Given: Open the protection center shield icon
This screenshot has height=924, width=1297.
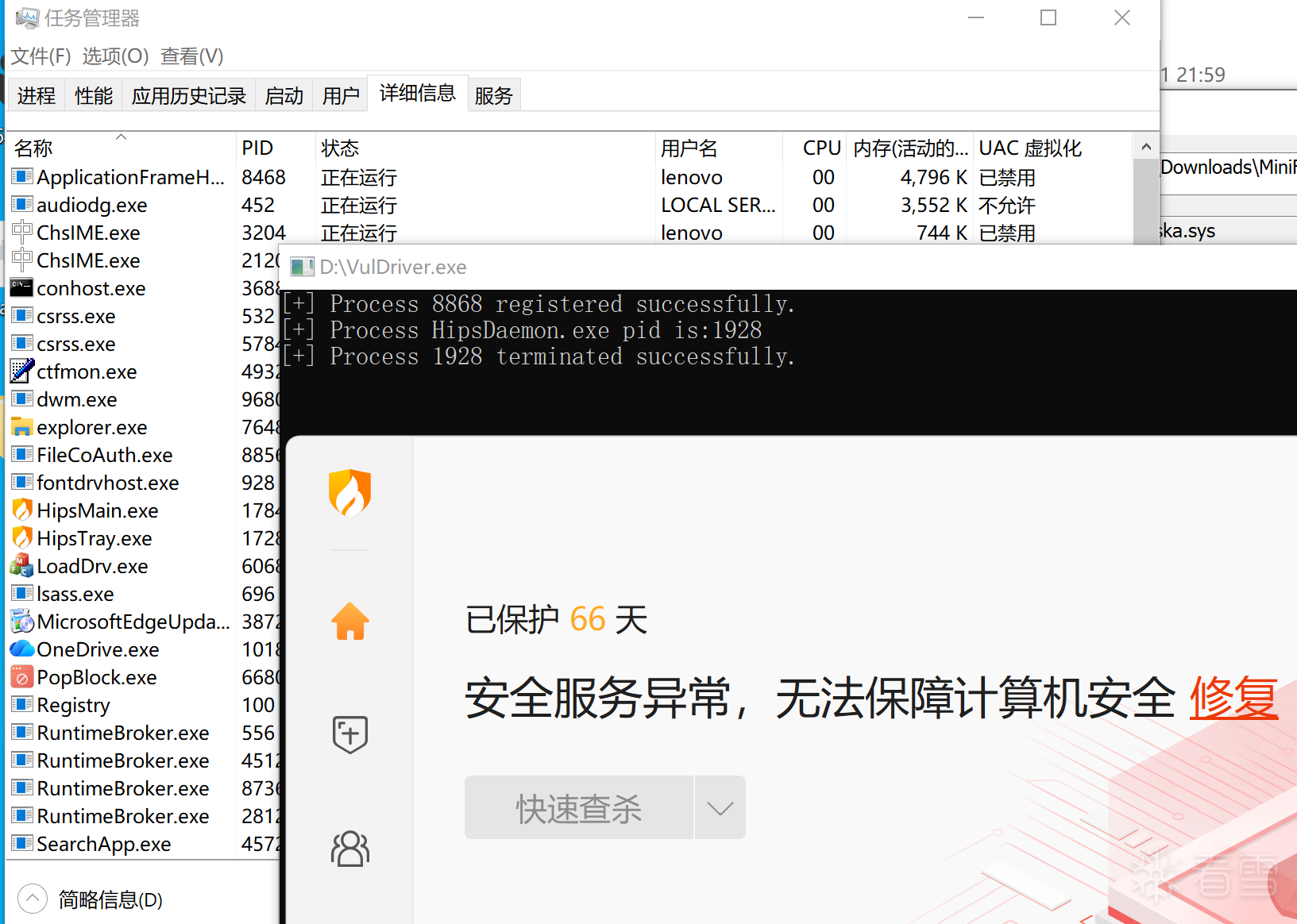Looking at the screenshot, I should pos(349,734).
